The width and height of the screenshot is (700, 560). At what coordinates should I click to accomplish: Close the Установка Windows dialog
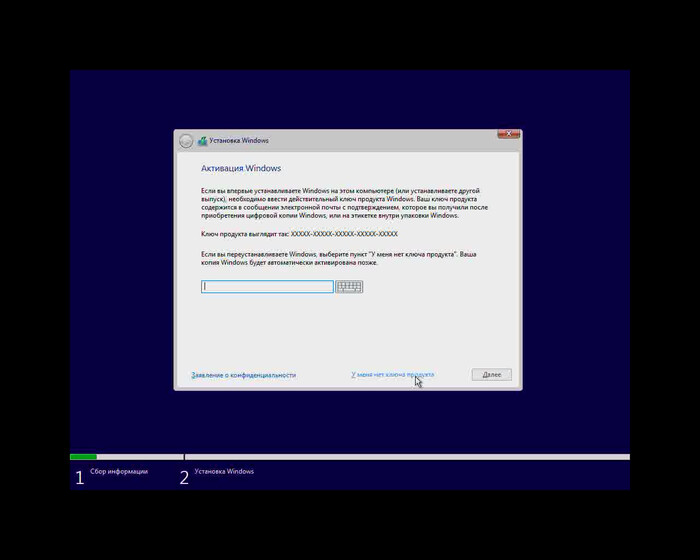(x=508, y=134)
